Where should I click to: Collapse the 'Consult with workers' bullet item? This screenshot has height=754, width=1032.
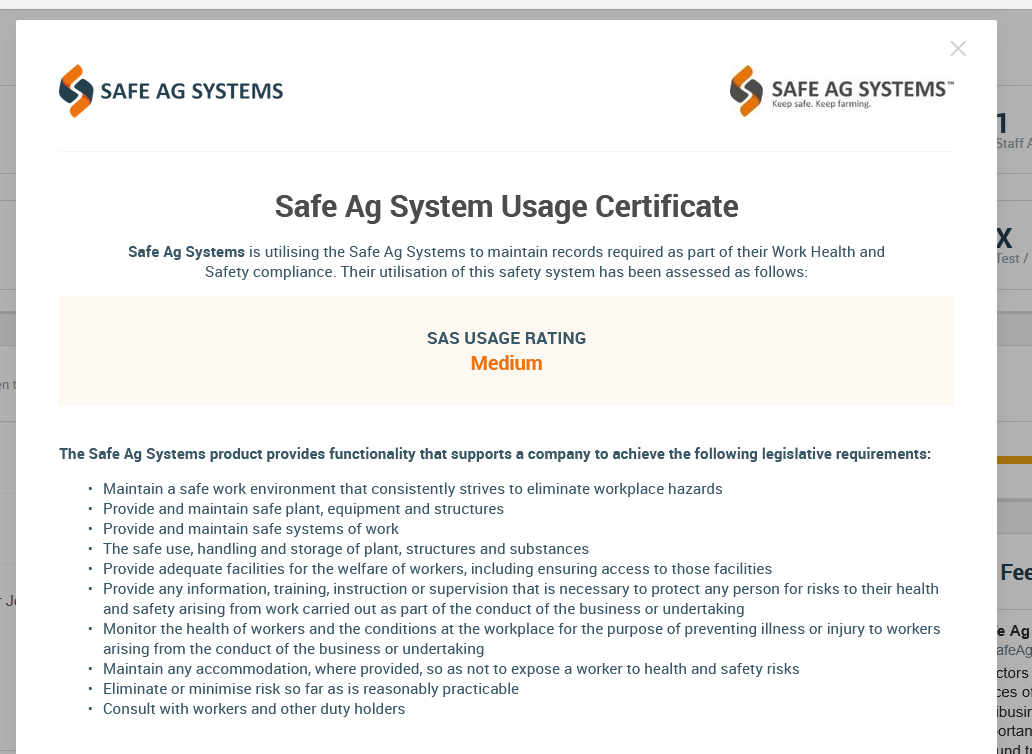(253, 708)
